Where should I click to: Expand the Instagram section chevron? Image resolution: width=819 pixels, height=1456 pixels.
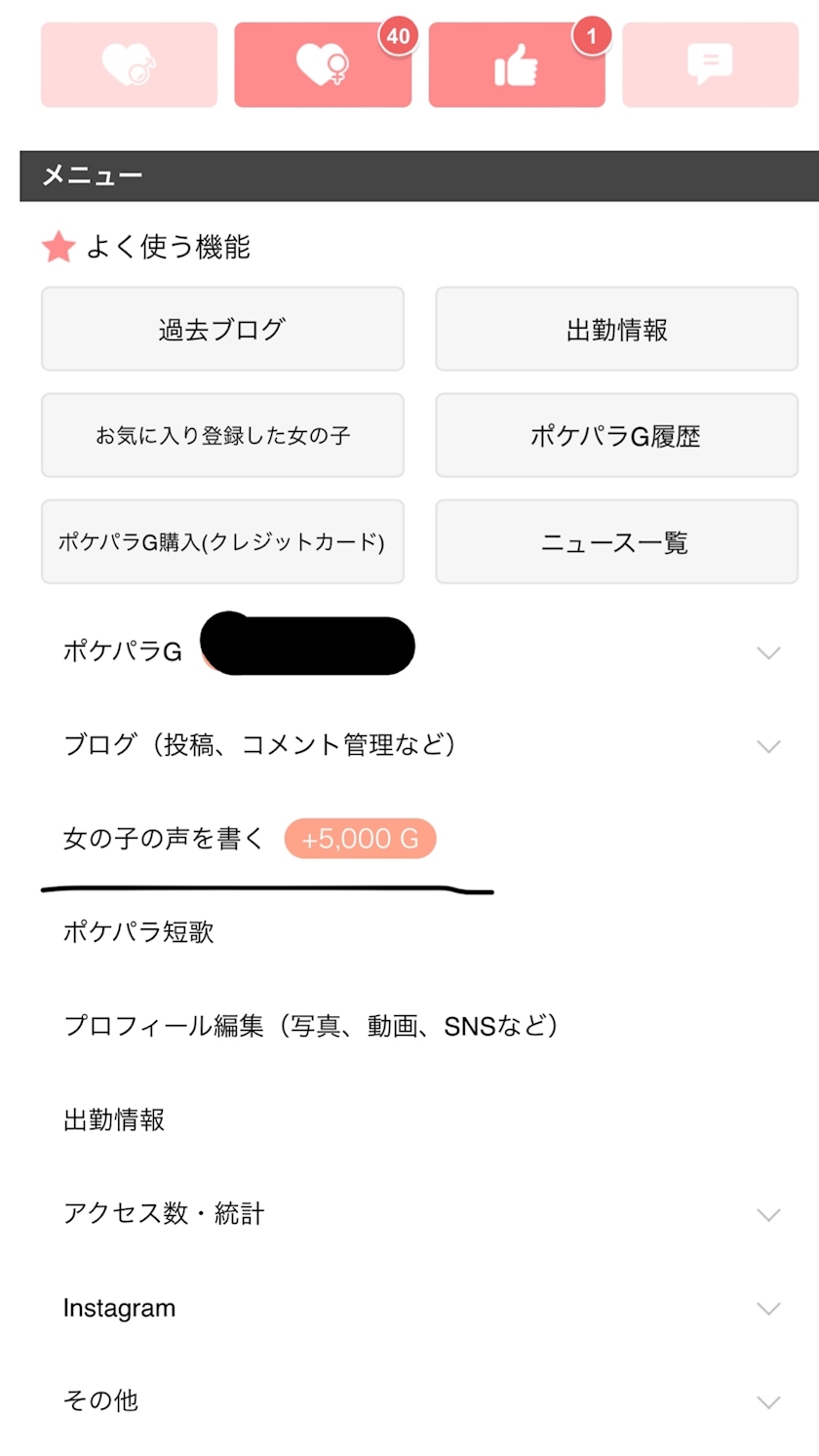click(768, 1308)
